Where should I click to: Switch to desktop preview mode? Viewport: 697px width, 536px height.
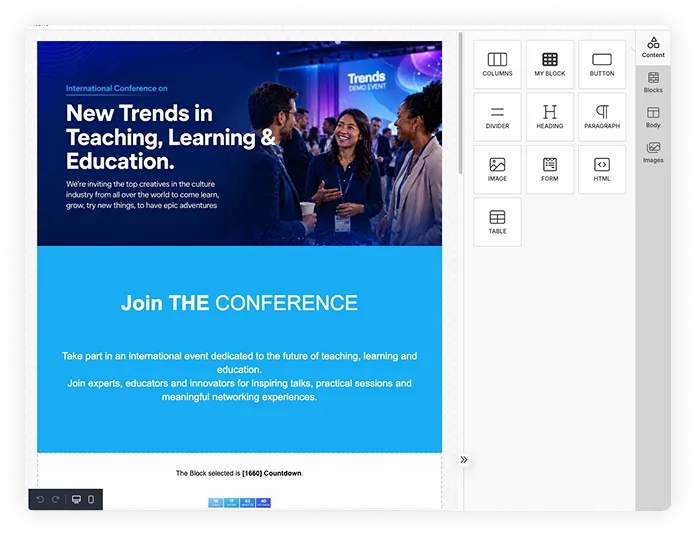pos(76,500)
